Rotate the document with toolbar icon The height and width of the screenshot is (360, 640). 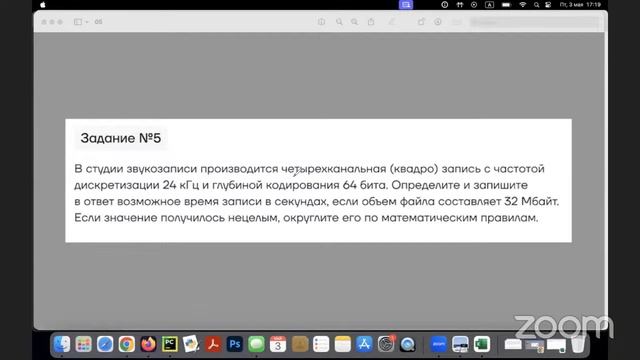point(421,22)
